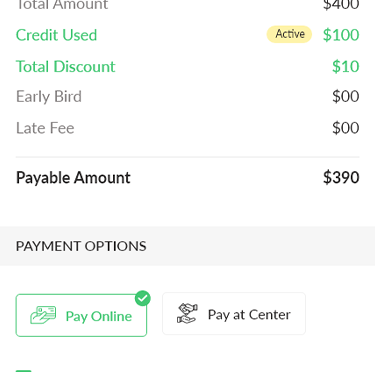Click the Early Bird $00 value
375x372 pixels.
(x=346, y=96)
